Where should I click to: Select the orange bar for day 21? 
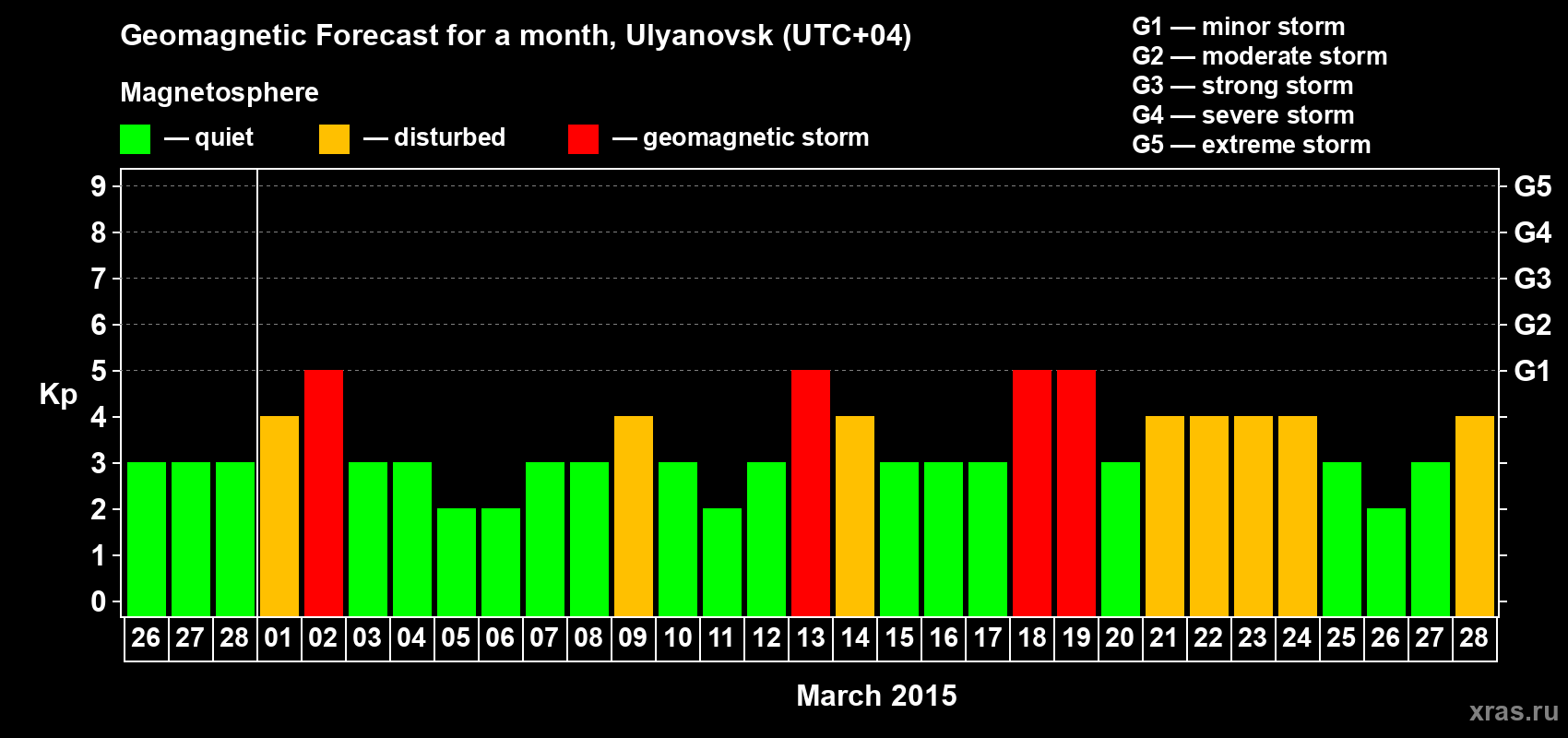1165,517
